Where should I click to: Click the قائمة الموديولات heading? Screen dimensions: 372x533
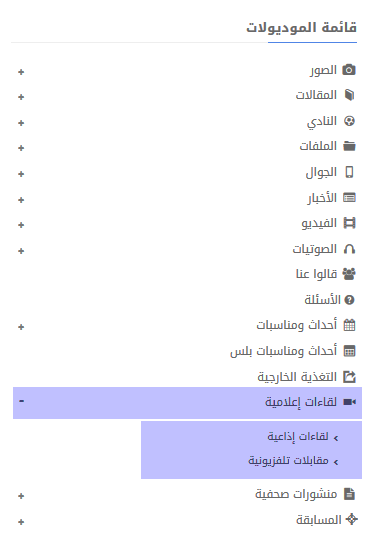coord(301,27)
